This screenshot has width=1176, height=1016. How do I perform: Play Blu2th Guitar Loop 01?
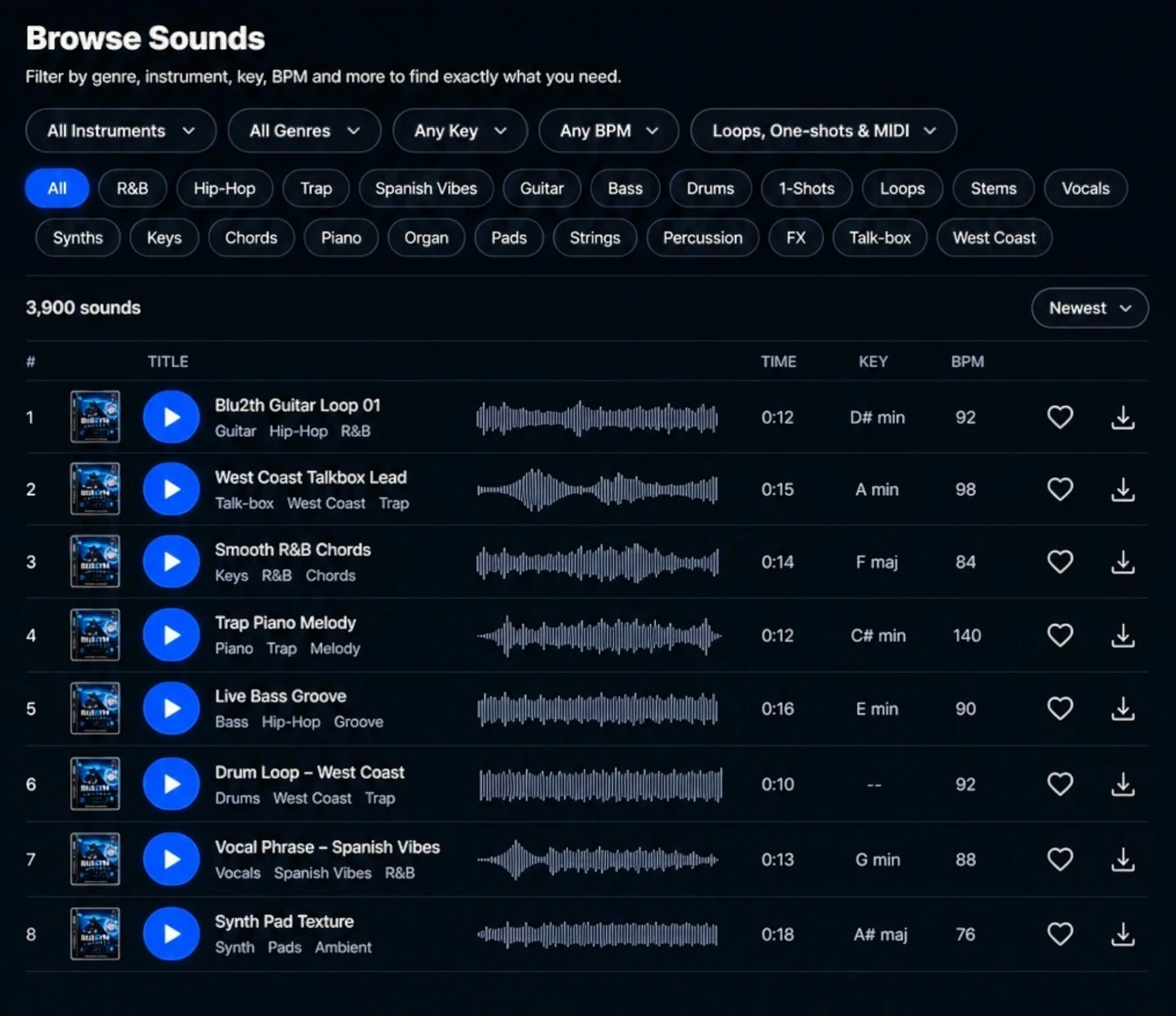171,417
